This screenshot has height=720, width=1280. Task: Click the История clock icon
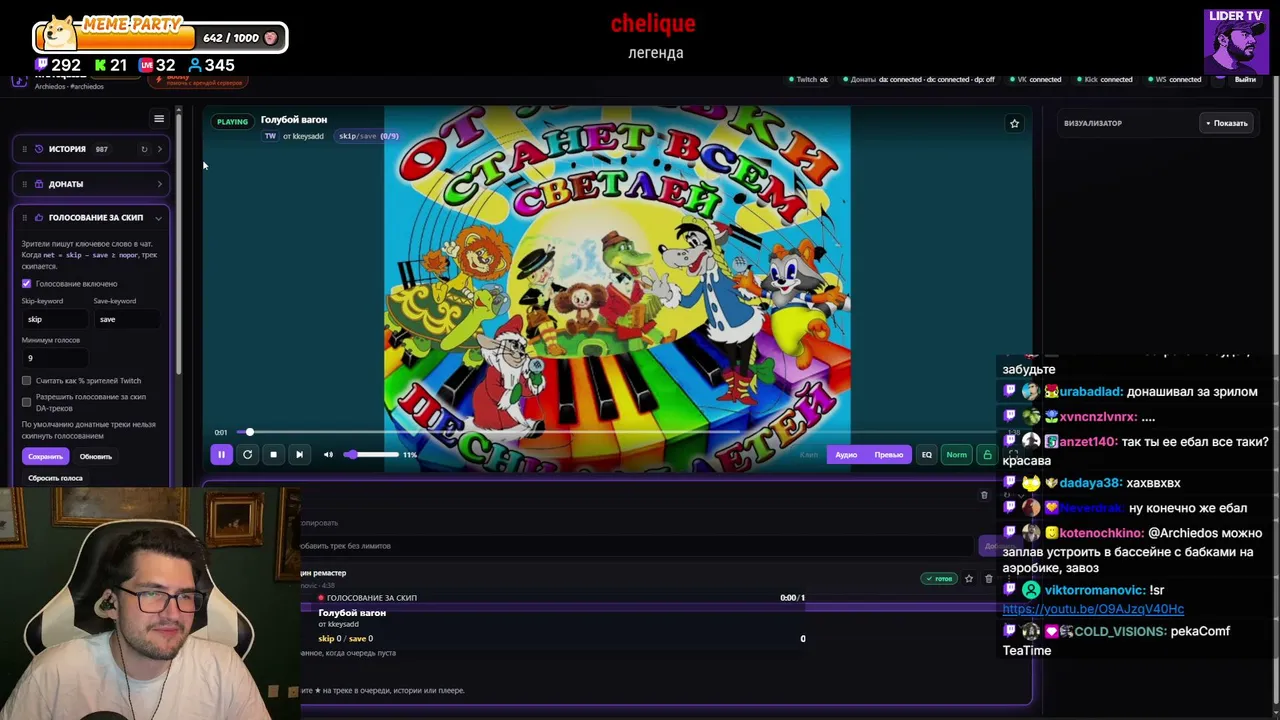(x=39, y=149)
